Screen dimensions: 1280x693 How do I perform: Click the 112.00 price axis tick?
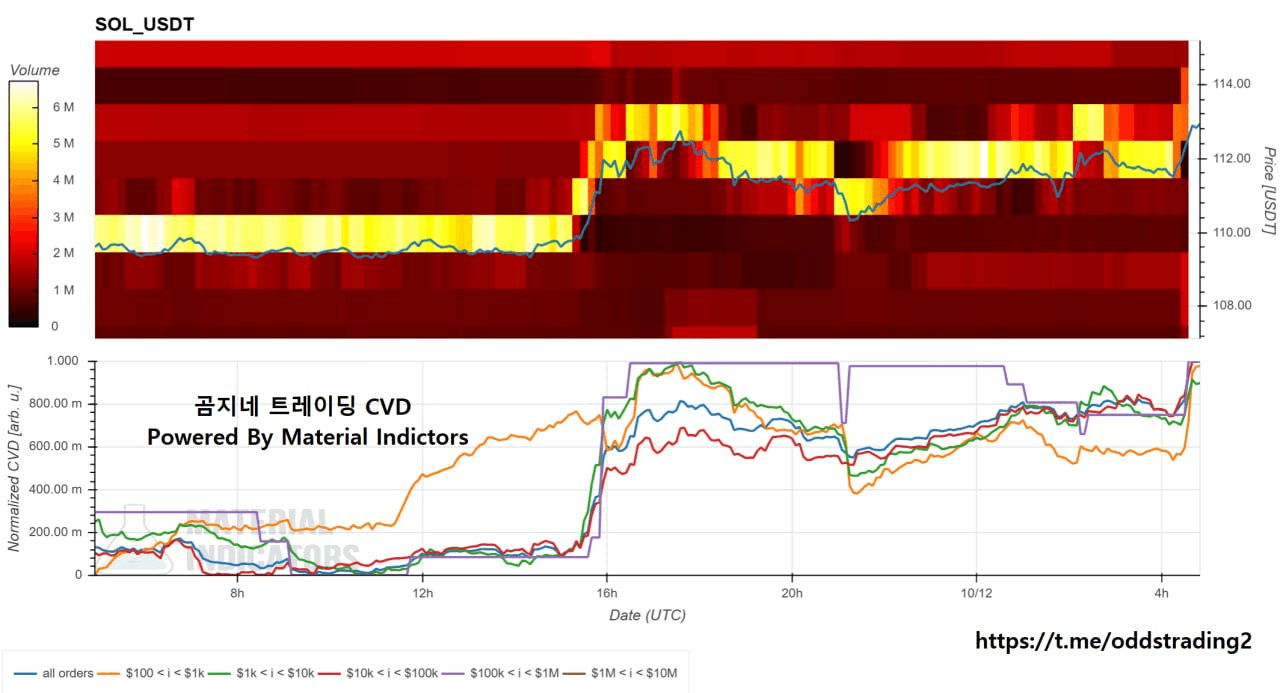1230,158
